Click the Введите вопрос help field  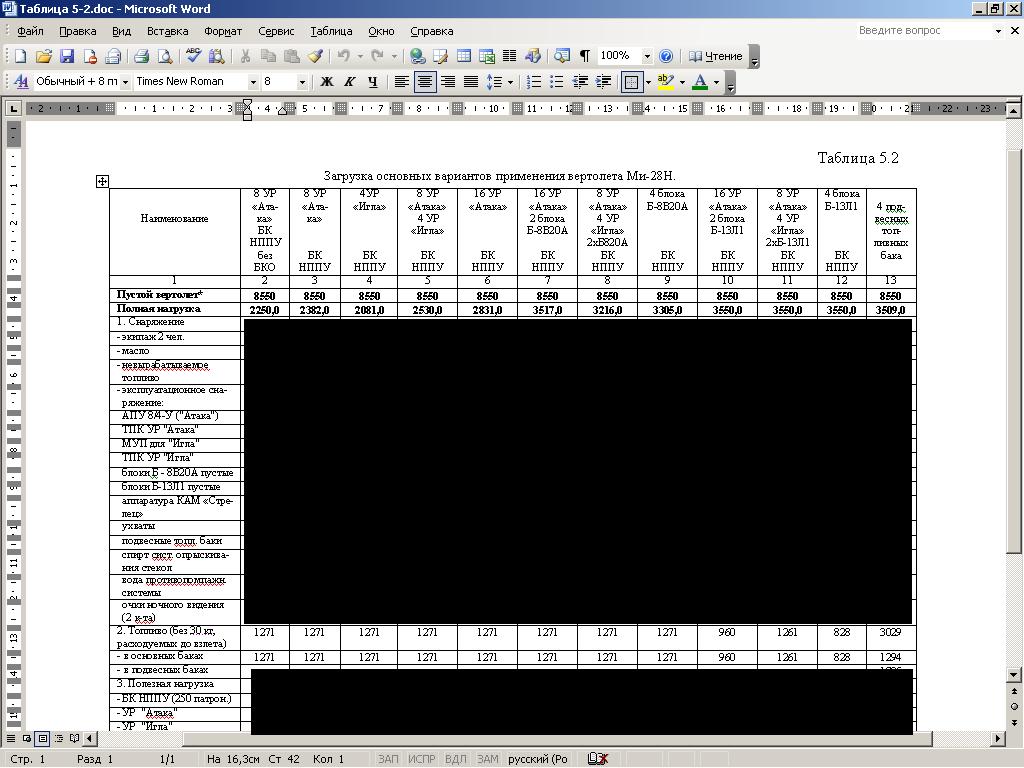point(925,30)
